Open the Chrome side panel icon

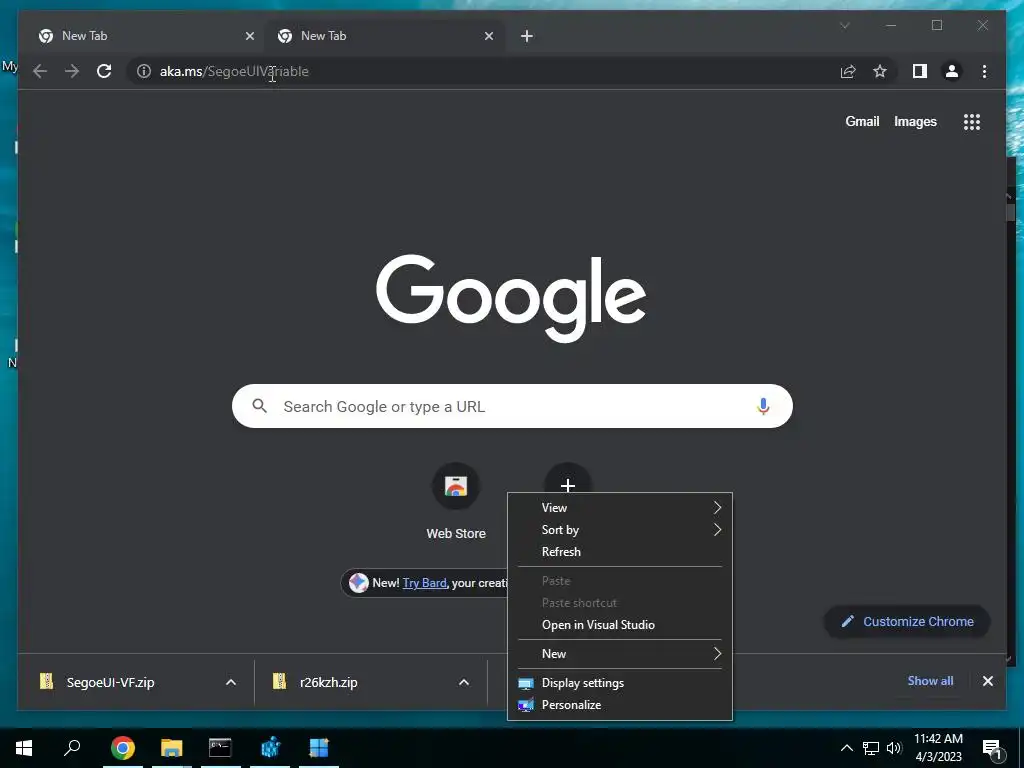pos(920,71)
